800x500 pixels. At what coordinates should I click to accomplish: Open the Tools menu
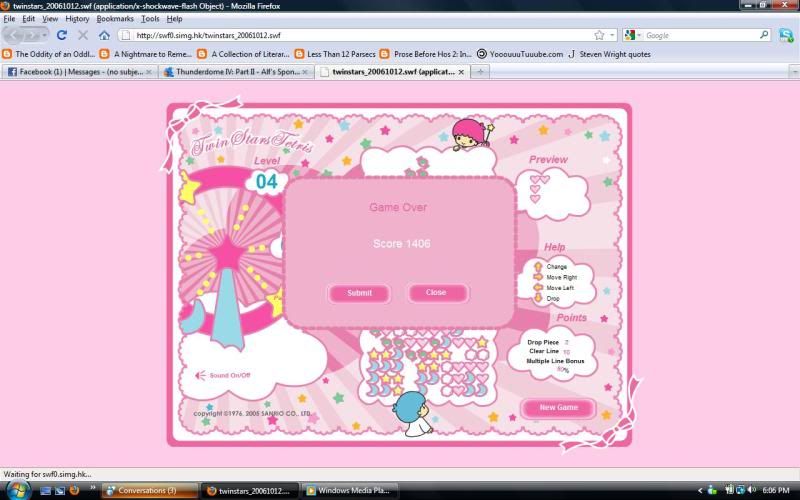(x=150, y=19)
